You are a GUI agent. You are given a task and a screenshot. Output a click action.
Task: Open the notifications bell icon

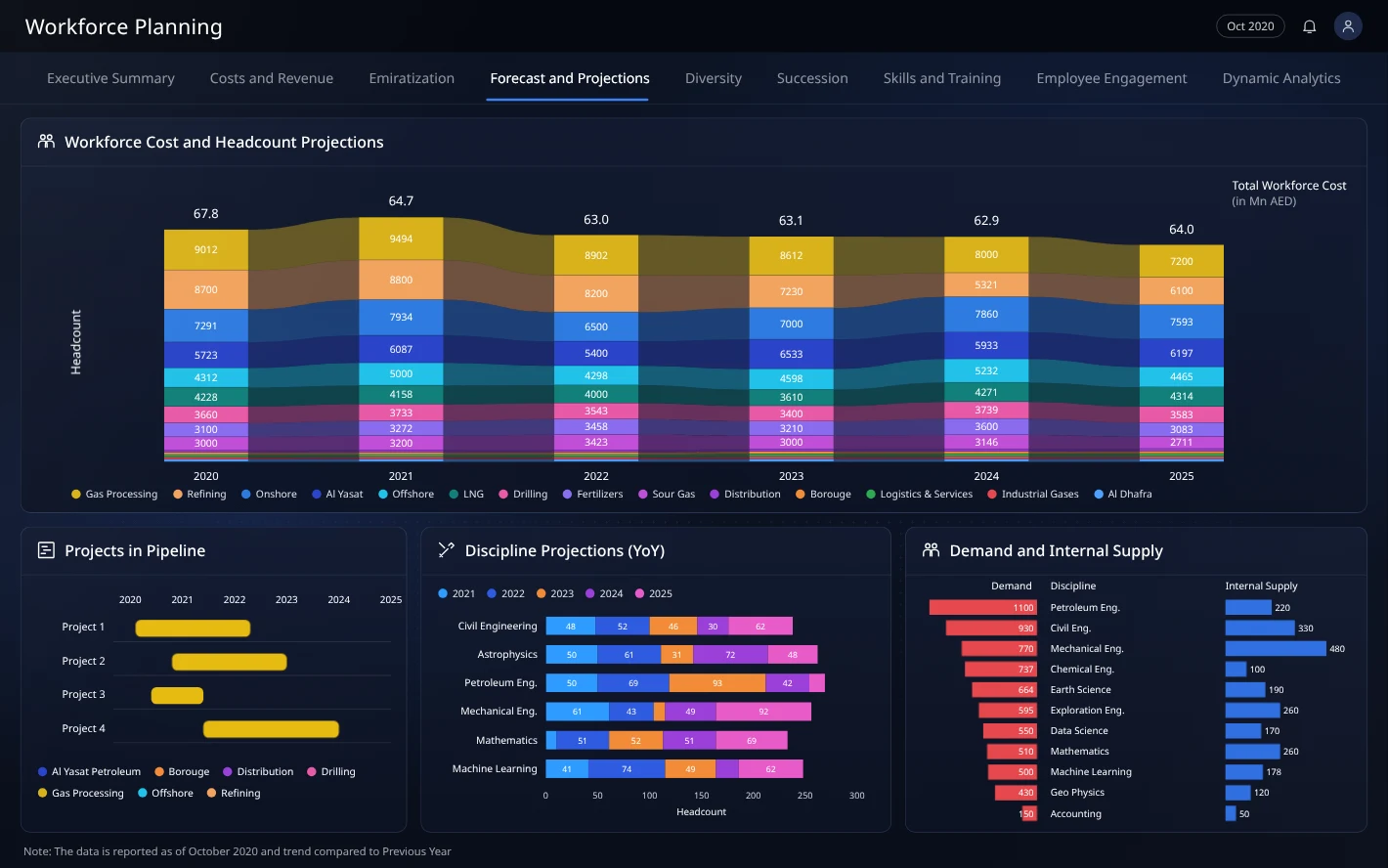(x=1309, y=26)
